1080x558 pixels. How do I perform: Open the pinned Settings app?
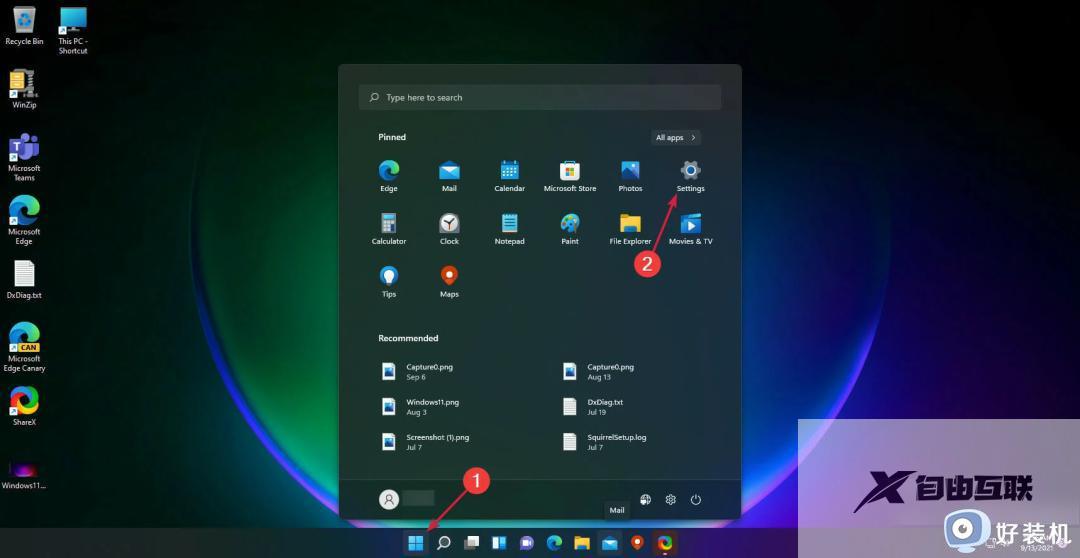click(x=690, y=176)
